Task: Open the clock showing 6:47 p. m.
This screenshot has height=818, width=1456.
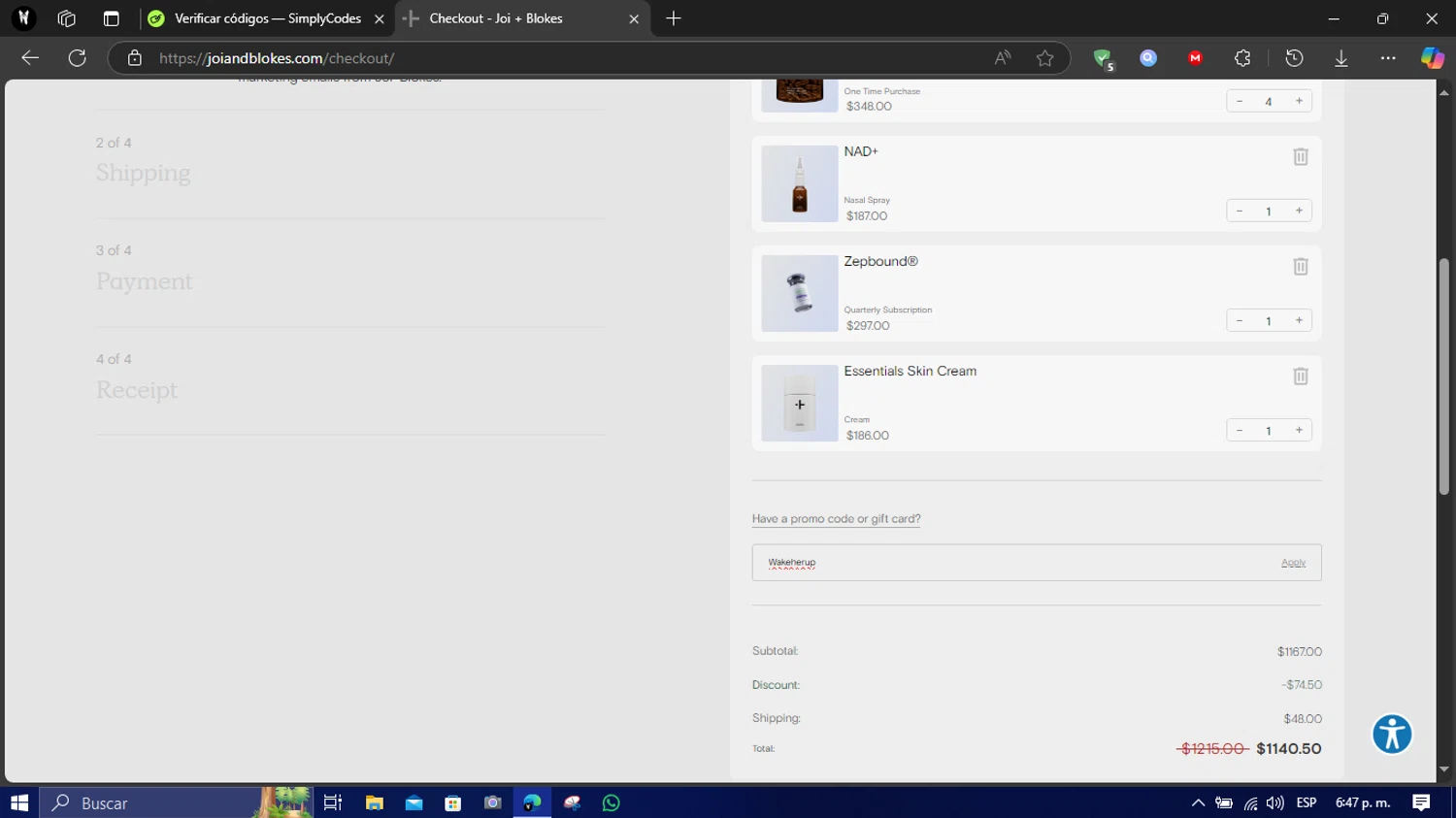Action: pos(1363,802)
